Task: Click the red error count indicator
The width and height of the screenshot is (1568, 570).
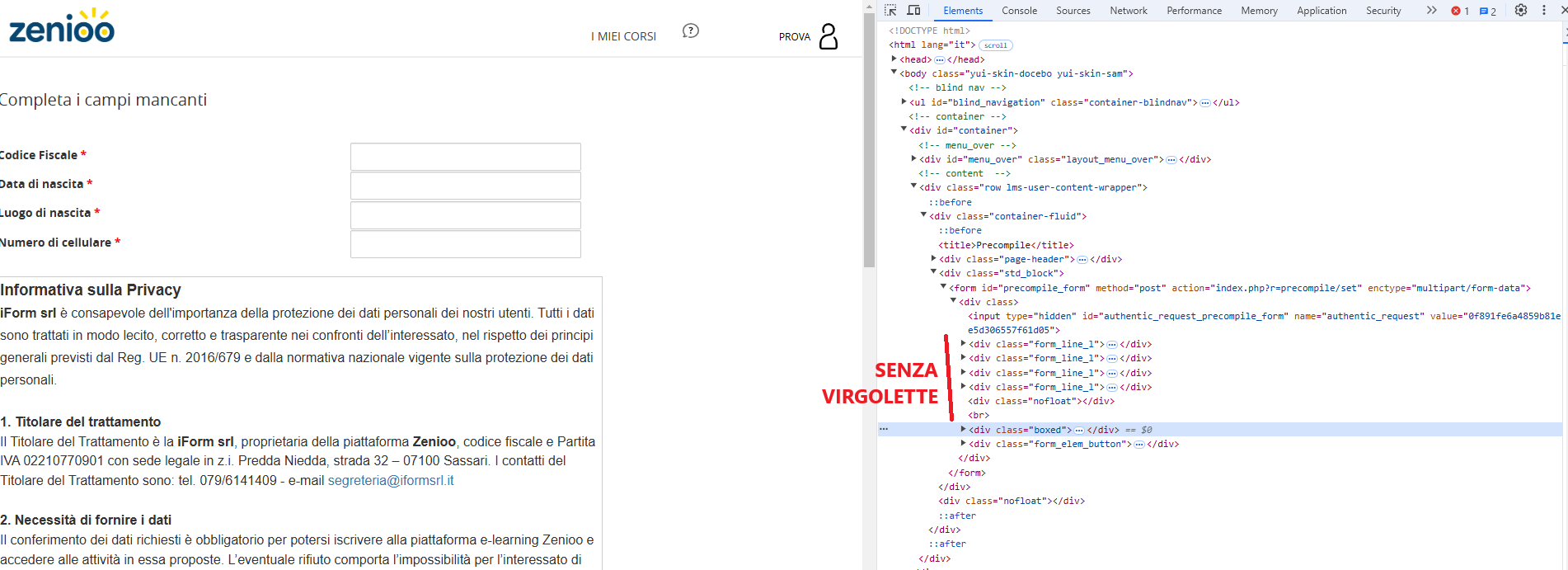Action: [x=1460, y=11]
